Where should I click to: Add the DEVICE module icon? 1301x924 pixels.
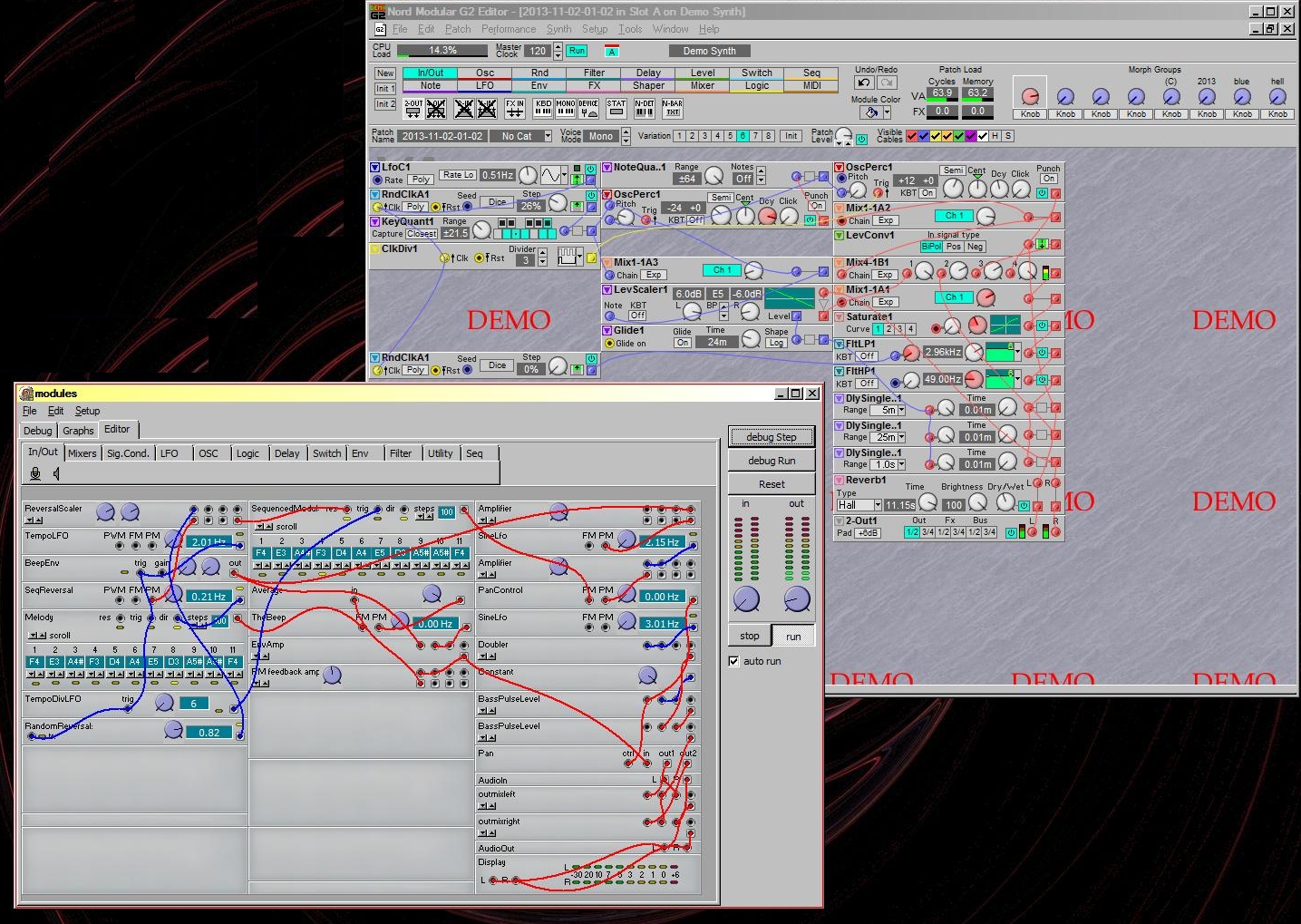click(x=588, y=109)
